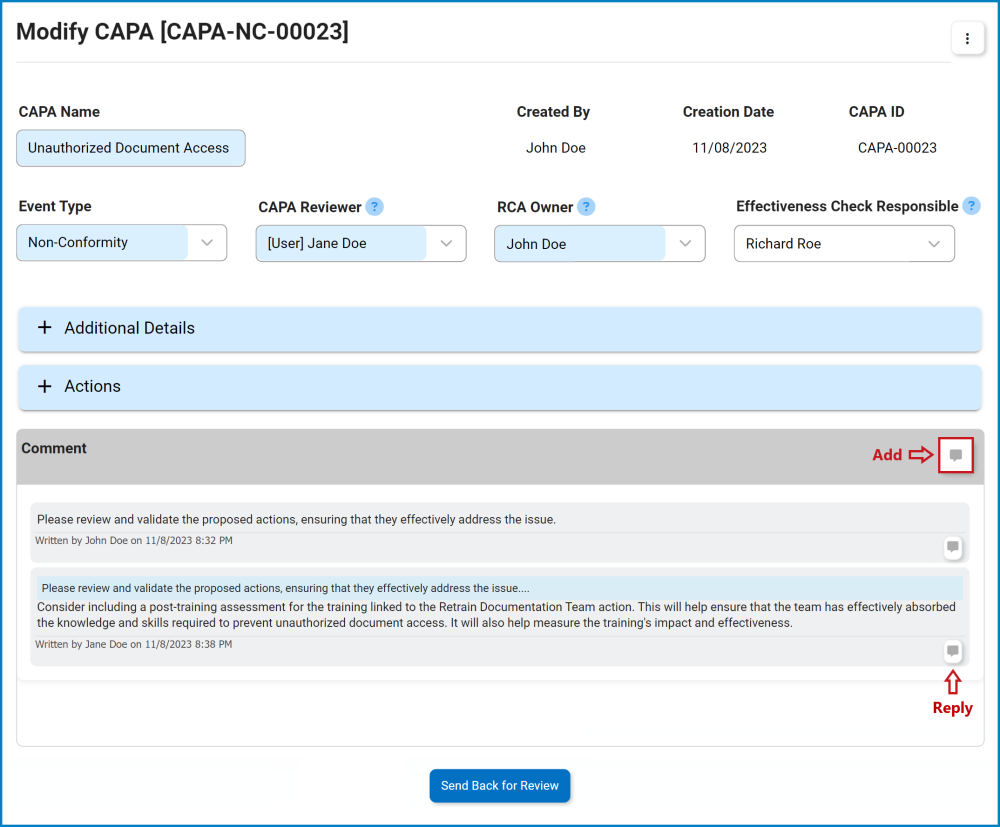Open the Effectiveness Check Responsible dropdown

coord(934,243)
